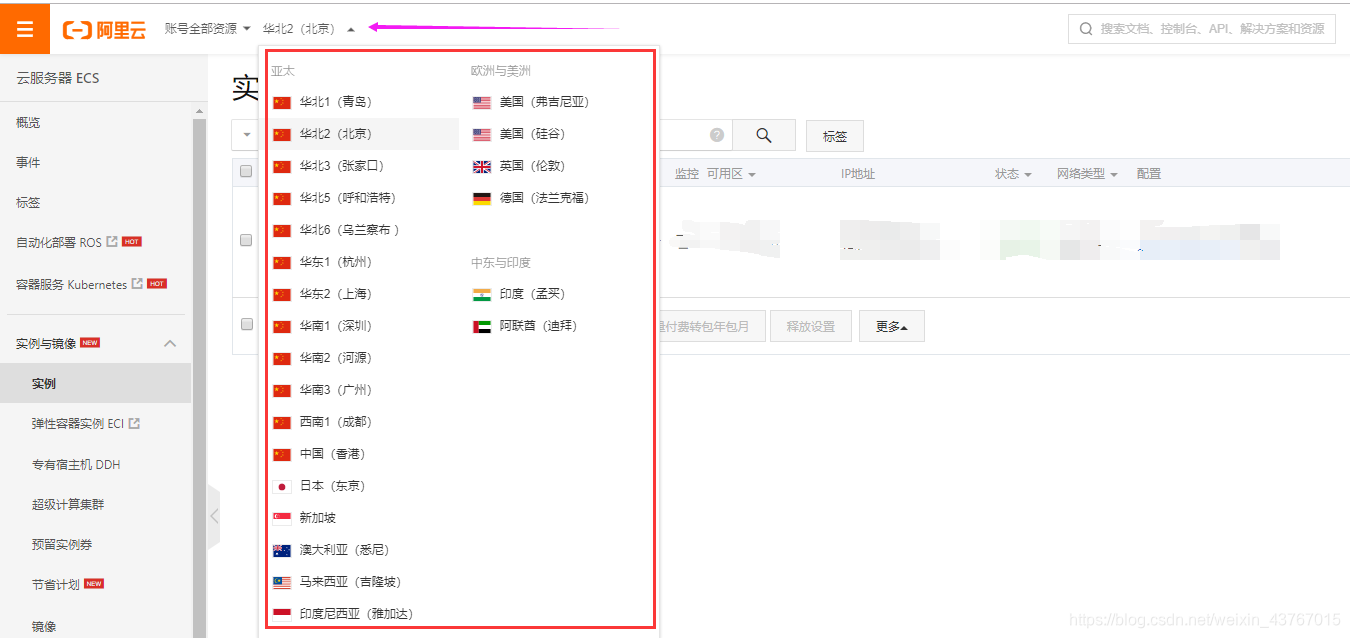Focus the top search documents field

pyautogui.click(x=1202, y=29)
